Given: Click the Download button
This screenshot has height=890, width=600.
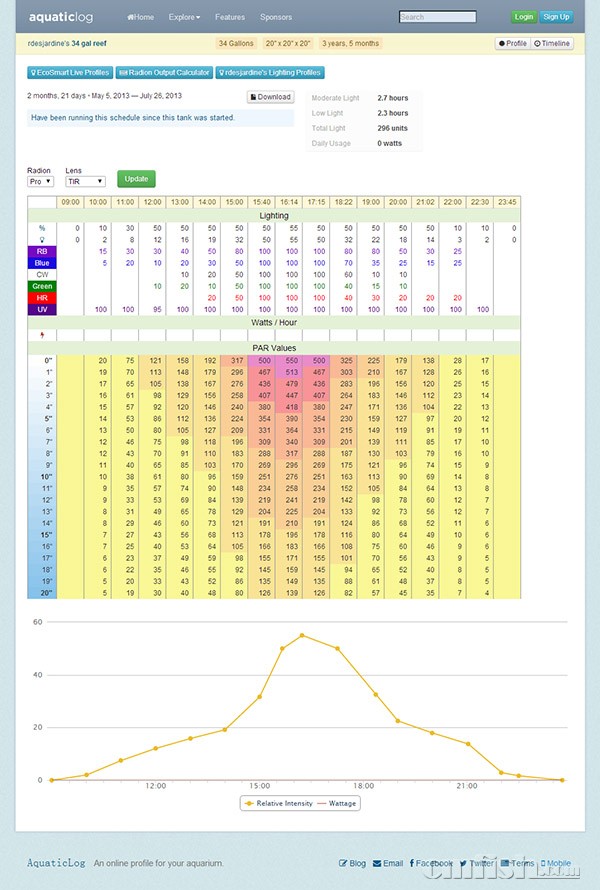Looking at the screenshot, I should (x=270, y=97).
